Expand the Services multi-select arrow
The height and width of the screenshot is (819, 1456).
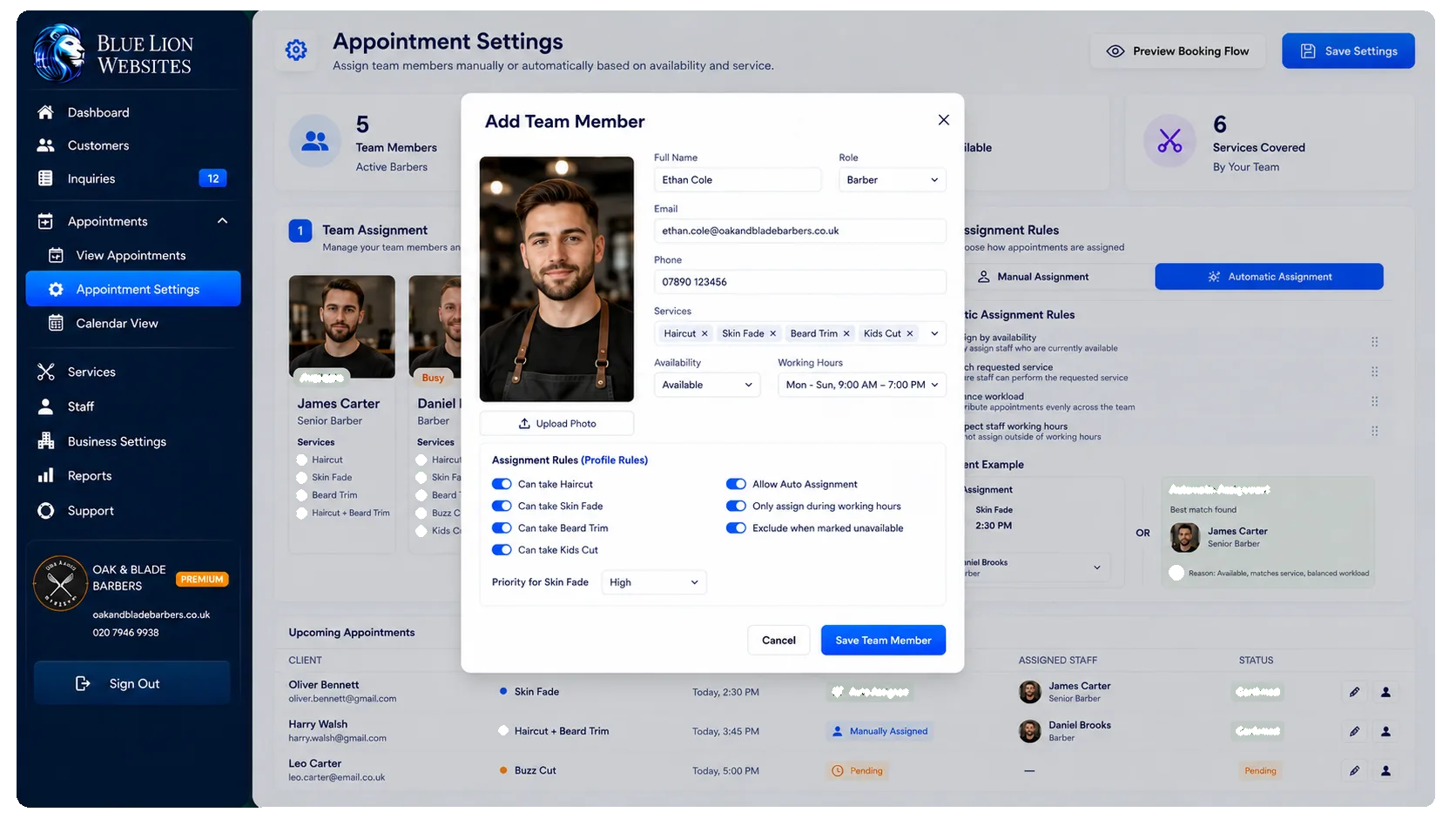tap(934, 333)
